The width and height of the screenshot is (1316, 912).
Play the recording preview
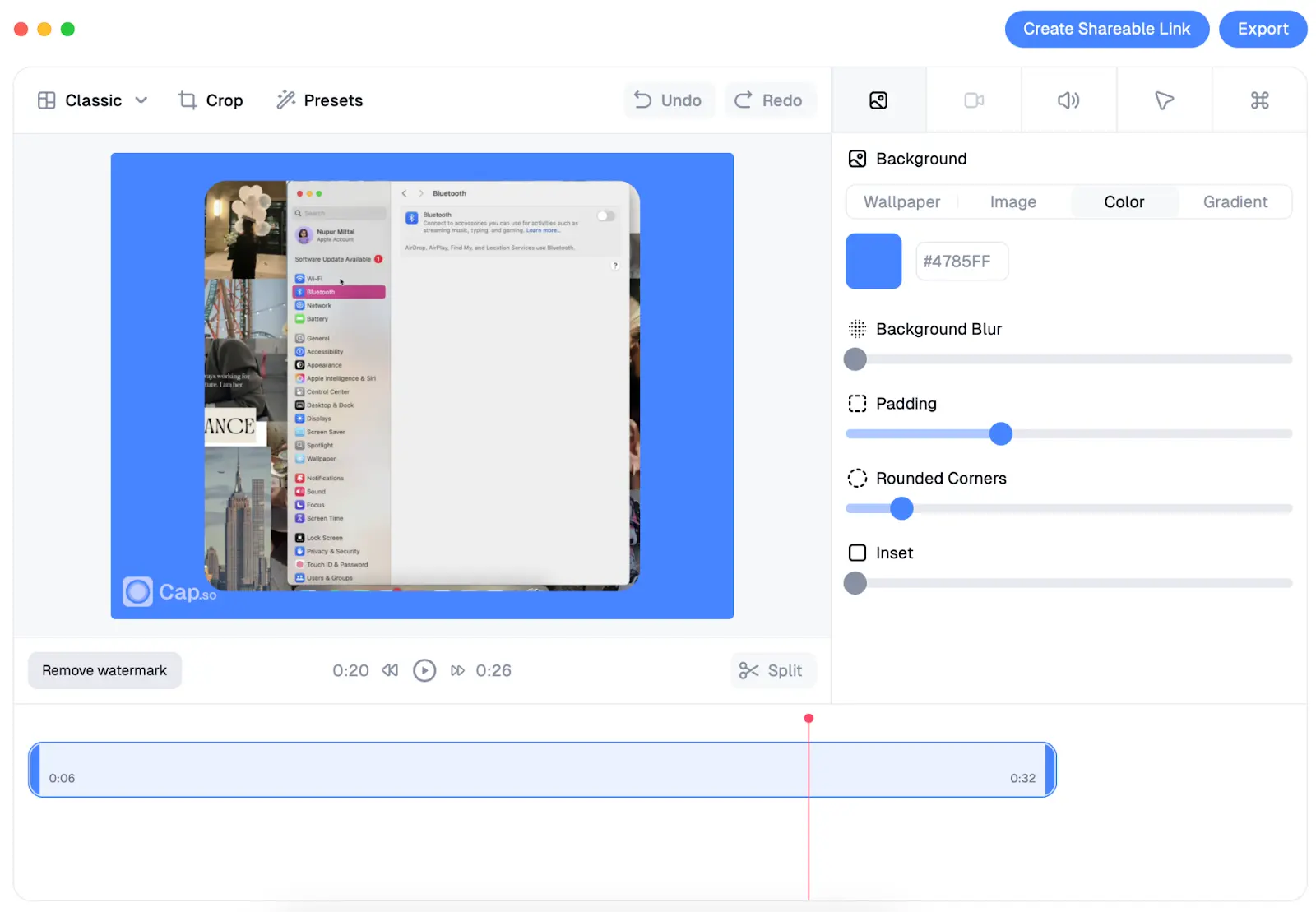point(424,670)
